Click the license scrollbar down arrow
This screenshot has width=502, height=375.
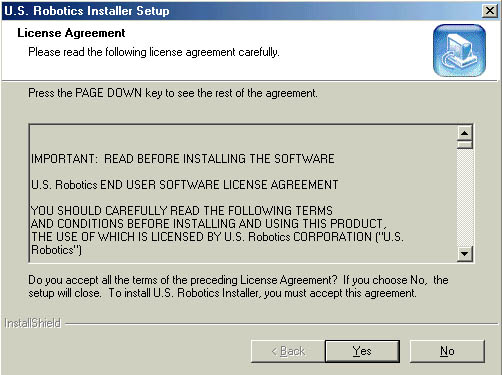point(465,254)
